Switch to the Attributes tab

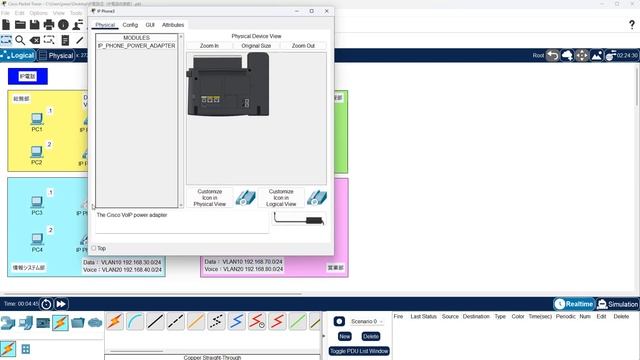pyautogui.click(x=173, y=25)
